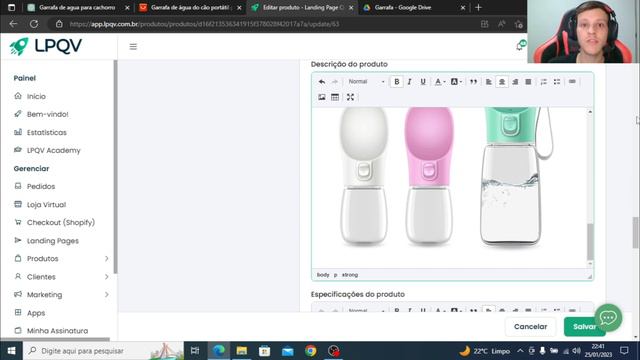The image size is (640, 360).
Task: Insert a horizontal line
Action: click(x=572, y=82)
